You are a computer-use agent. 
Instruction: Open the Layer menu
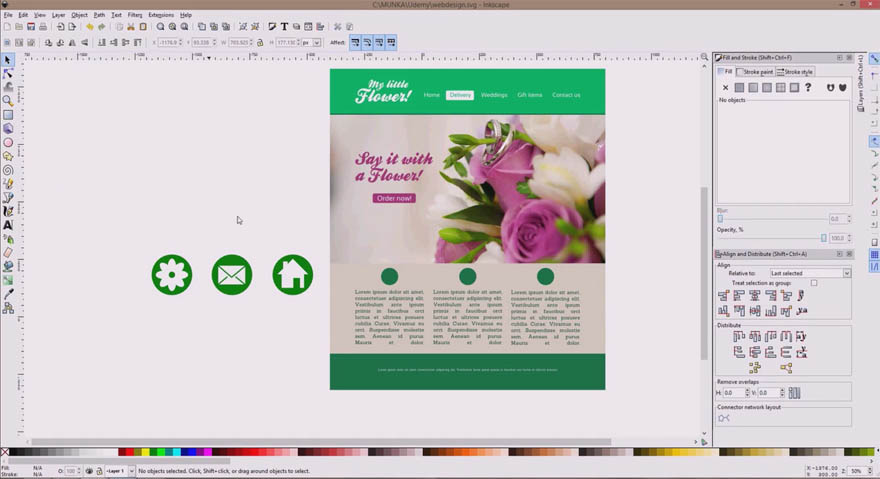58,15
